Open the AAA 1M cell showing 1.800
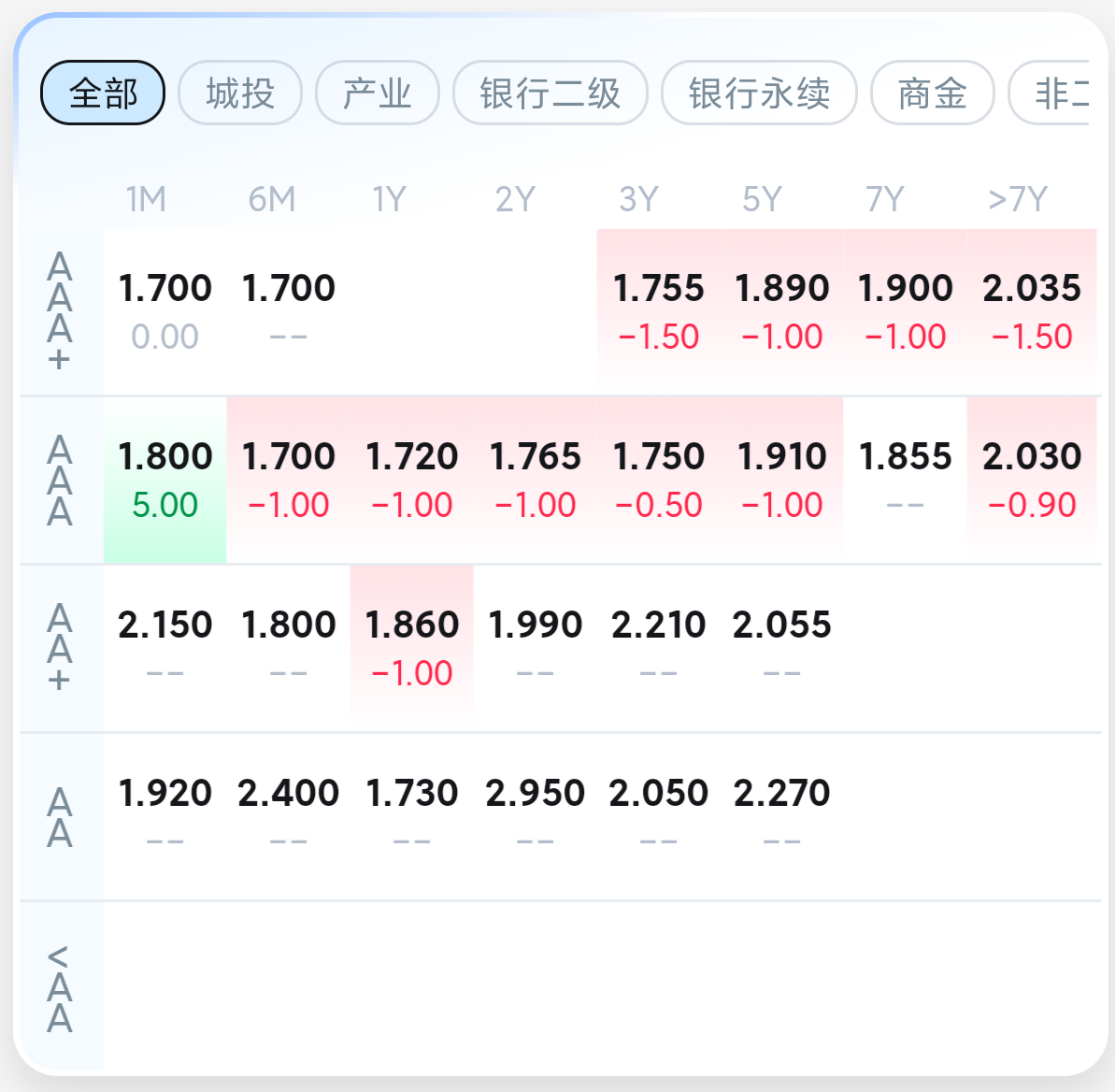The width and height of the screenshot is (1115, 1092). point(165,481)
